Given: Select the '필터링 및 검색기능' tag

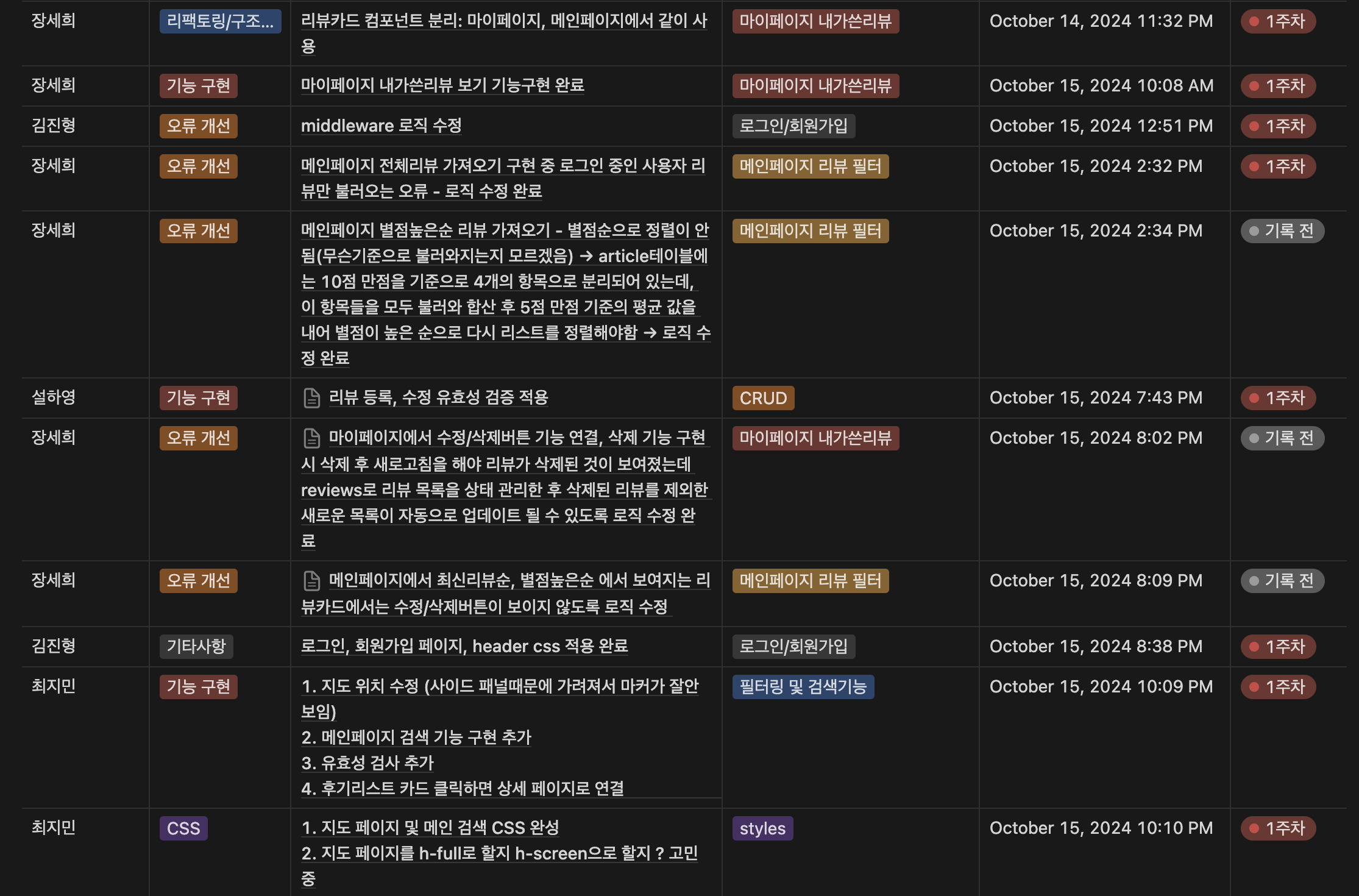Looking at the screenshot, I should tap(803, 687).
